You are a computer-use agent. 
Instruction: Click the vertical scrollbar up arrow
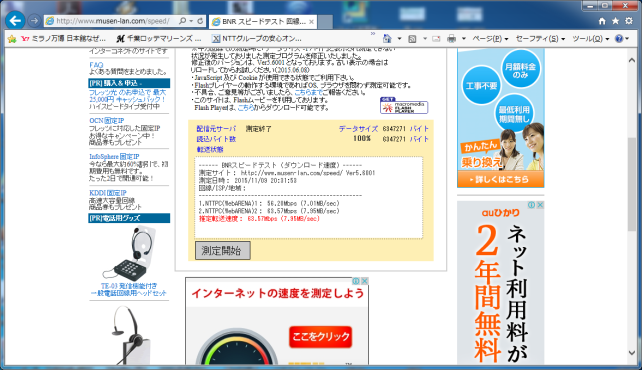[x=632, y=60]
